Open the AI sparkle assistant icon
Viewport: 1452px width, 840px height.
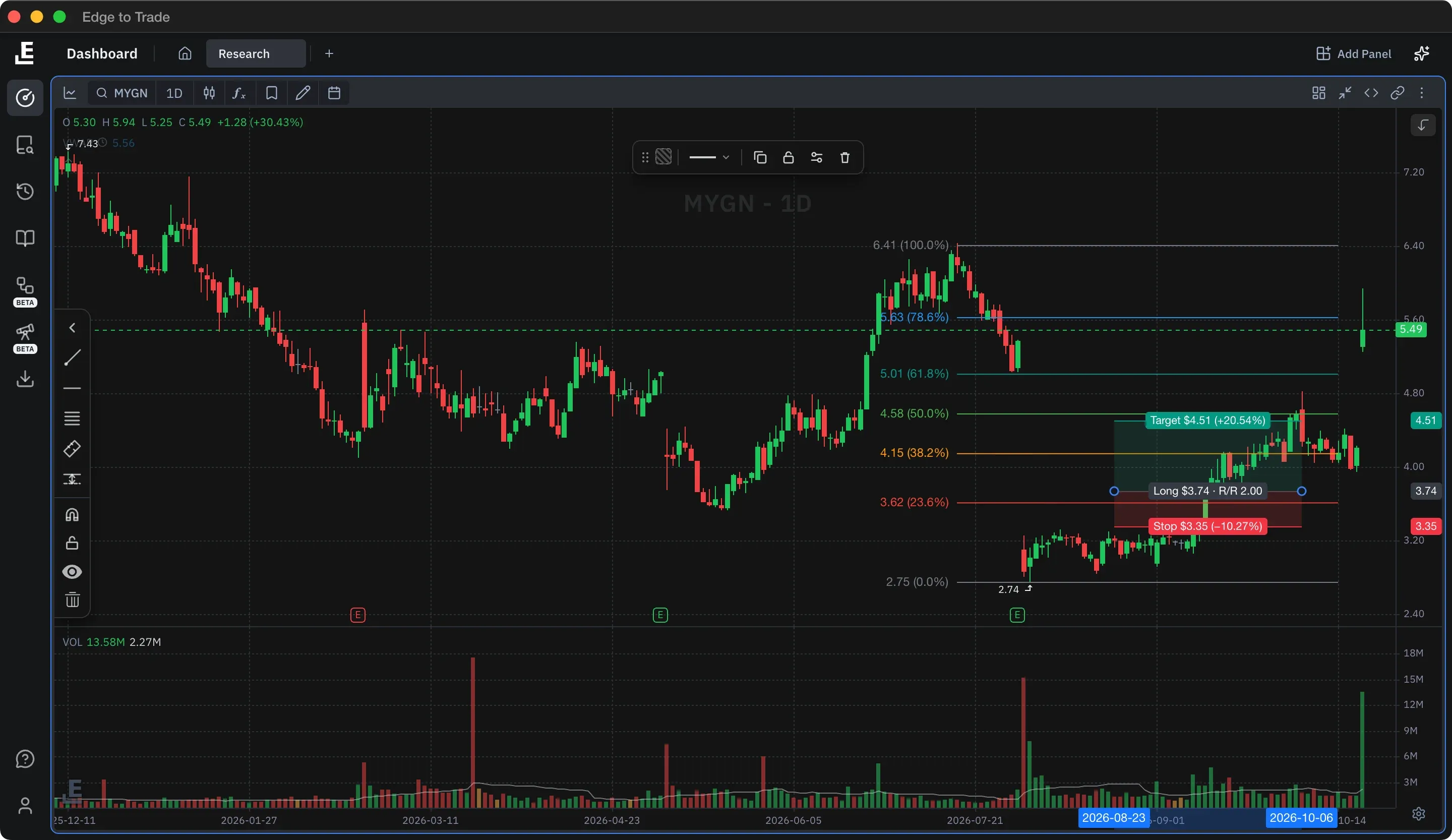[1422, 53]
